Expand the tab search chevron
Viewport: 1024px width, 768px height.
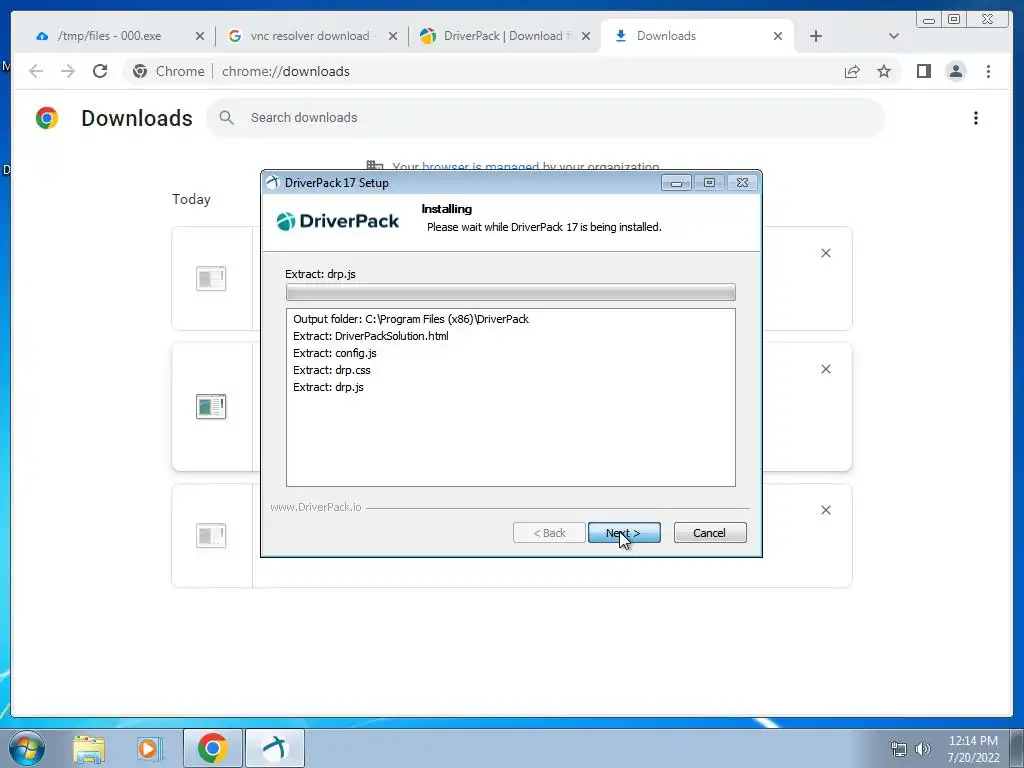pyautogui.click(x=894, y=36)
